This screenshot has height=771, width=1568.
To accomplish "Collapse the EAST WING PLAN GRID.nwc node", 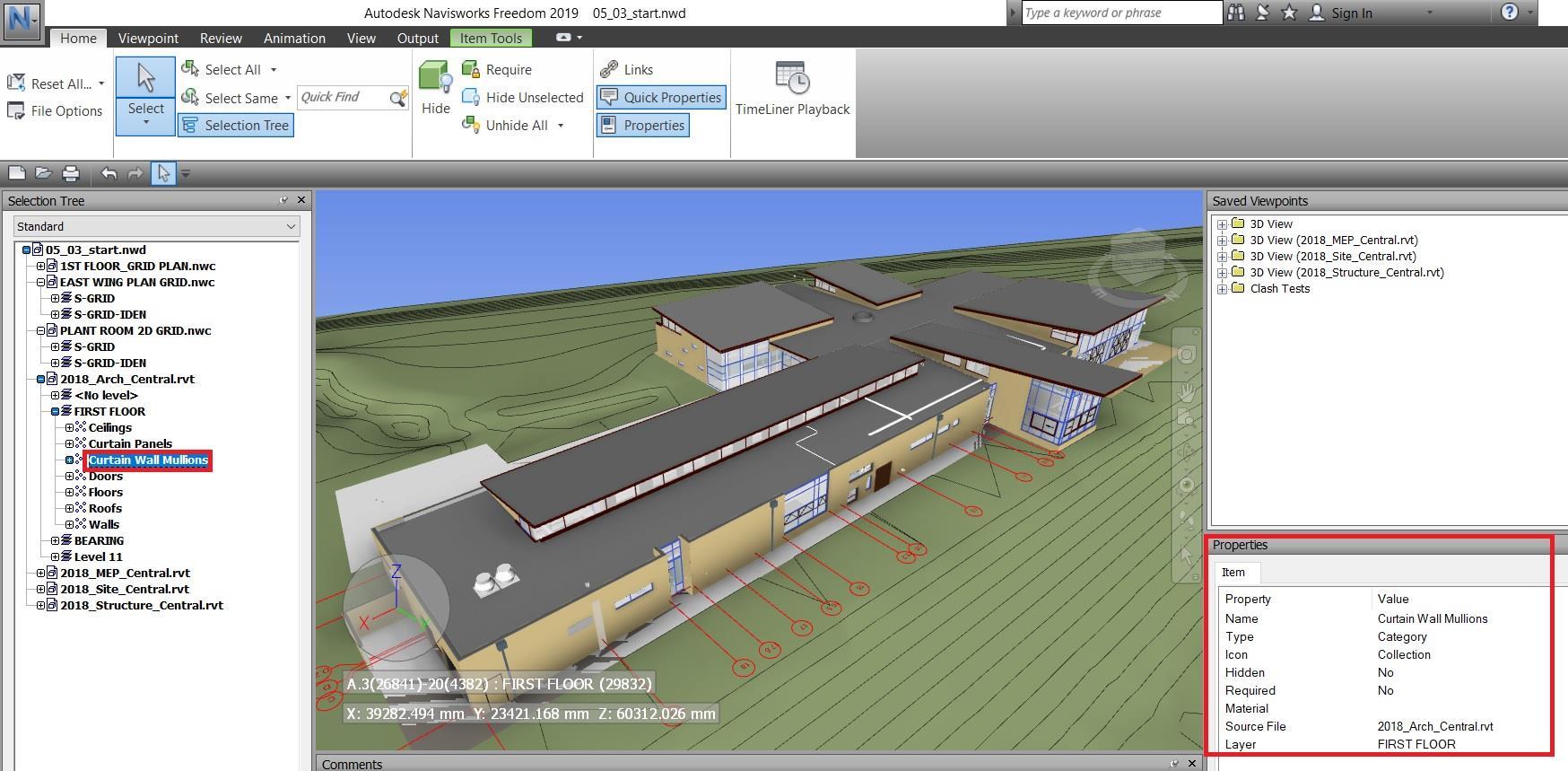I will 40,282.
